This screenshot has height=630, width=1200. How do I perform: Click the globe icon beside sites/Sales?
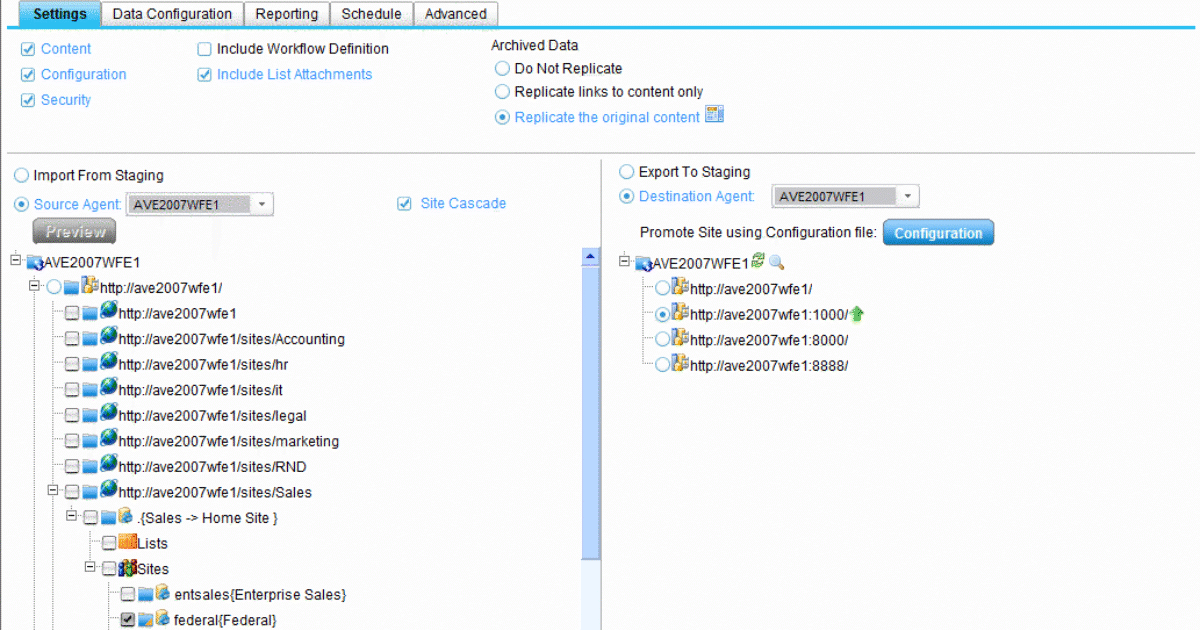coord(107,491)
